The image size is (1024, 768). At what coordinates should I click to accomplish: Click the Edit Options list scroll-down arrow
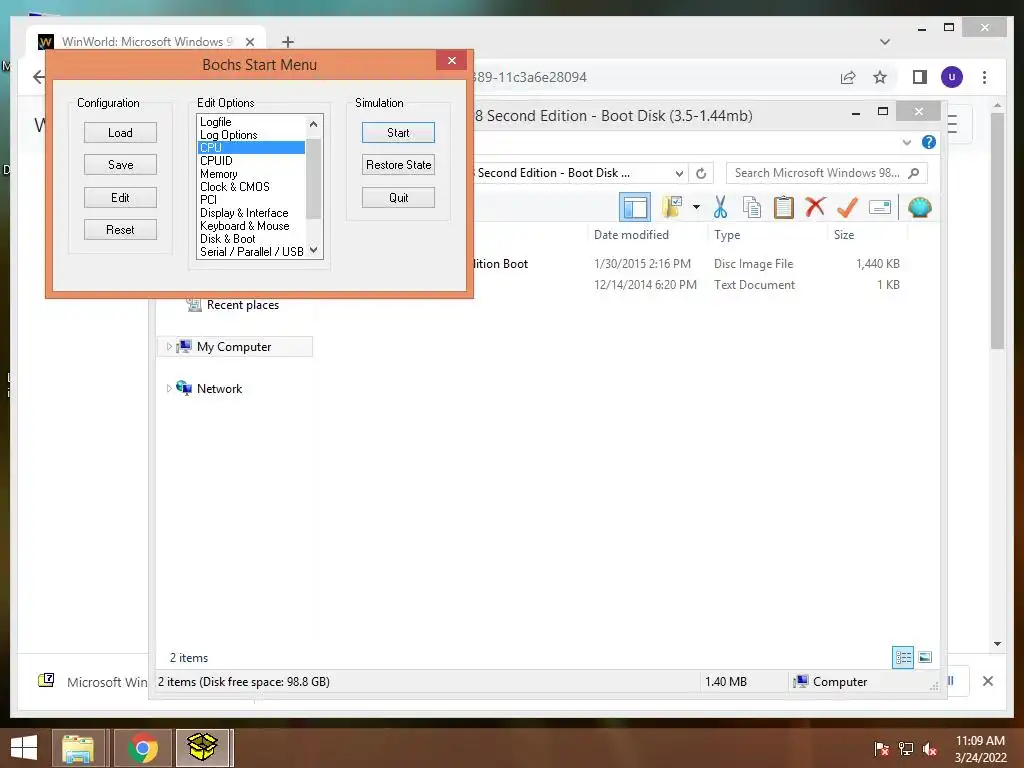tap(313, 250)
